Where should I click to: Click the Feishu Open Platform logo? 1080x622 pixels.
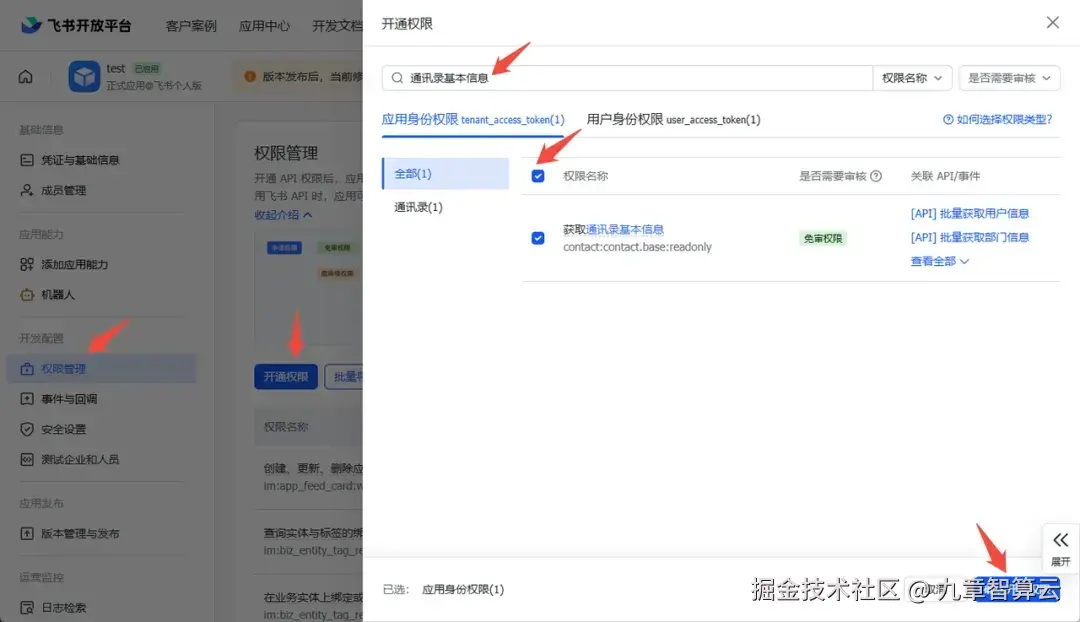tap(76, 25)
